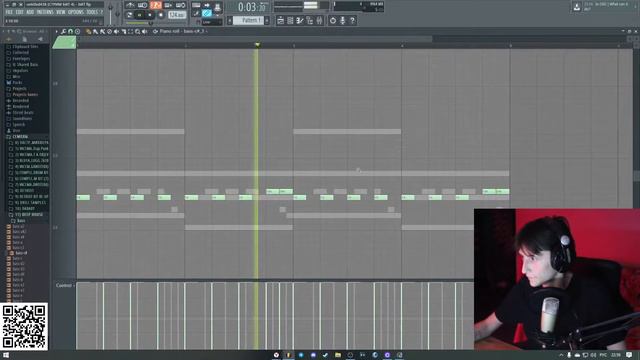Open the piano roll wrench tools menu
Image resolution: width=640 pixels, height=360 pixels.
click(63, 31)
